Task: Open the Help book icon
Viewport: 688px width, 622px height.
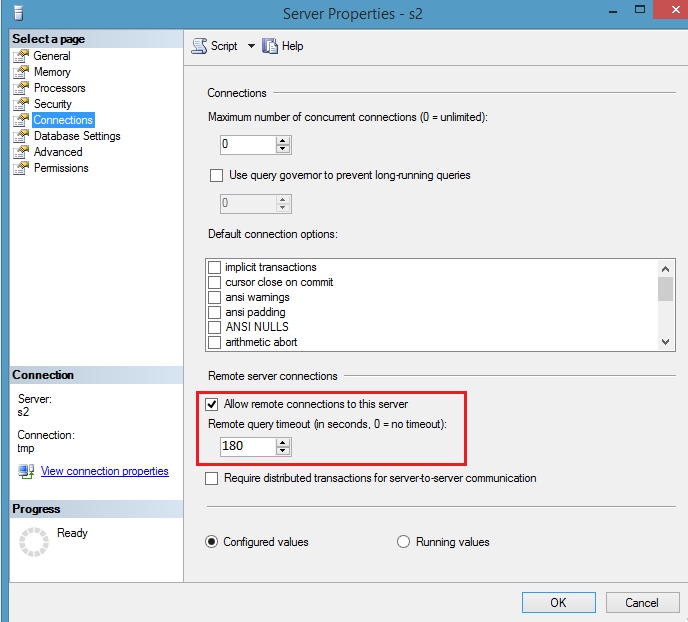Action: point(270,46)
